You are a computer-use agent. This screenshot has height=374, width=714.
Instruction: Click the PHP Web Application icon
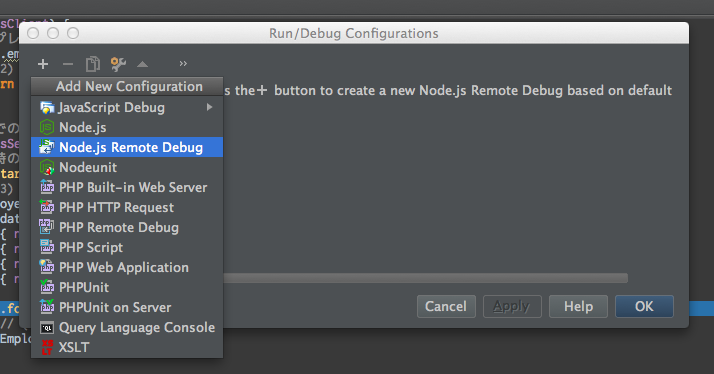pyautogui.click(x=47, y=267)
